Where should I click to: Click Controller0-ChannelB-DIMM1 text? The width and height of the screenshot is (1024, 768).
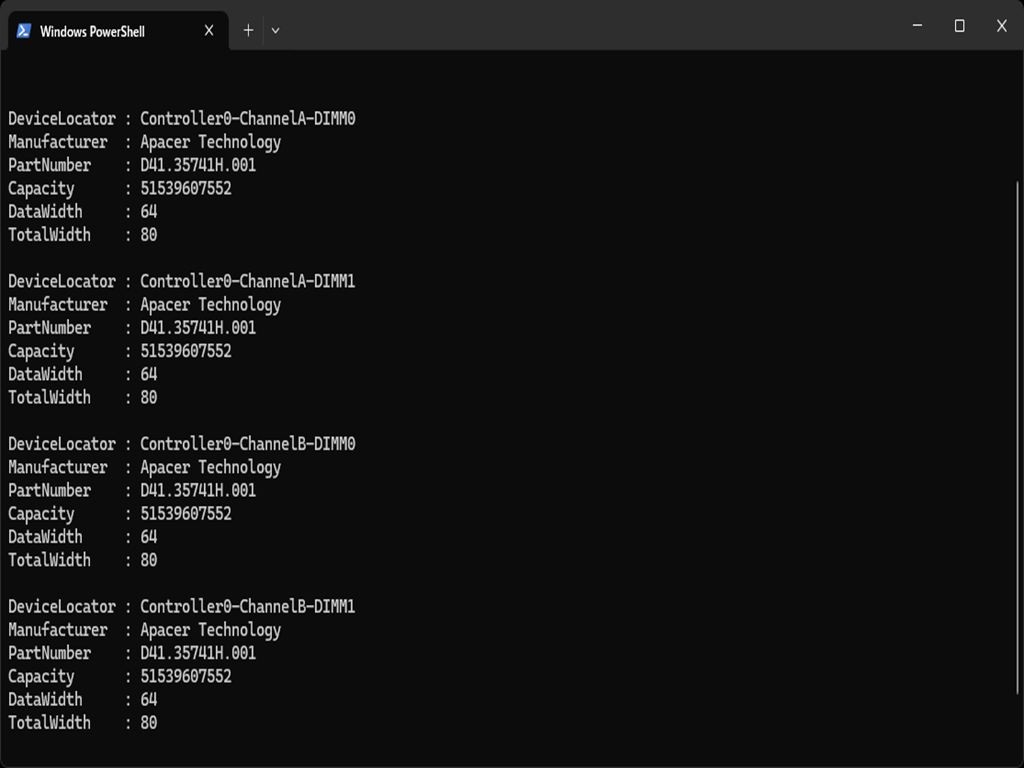coord(248,607)
